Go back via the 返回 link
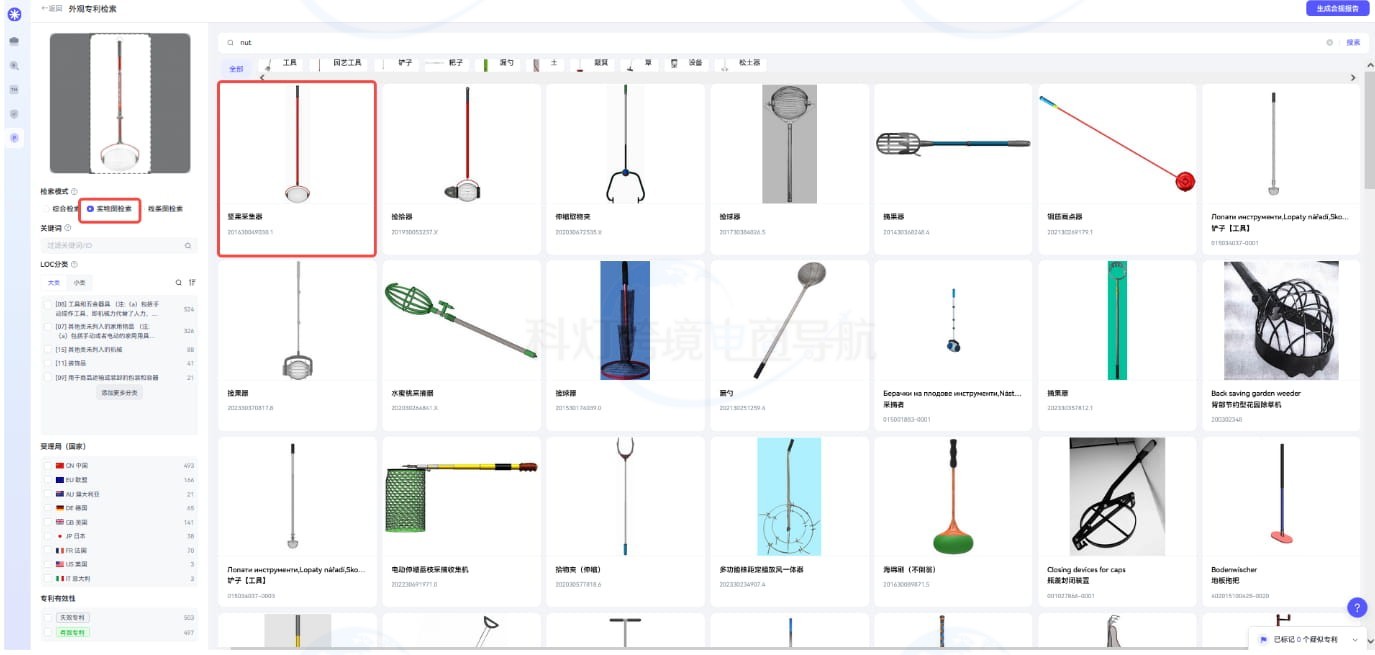The height and width of the screenshot is (655, 1375). point(52,8)
